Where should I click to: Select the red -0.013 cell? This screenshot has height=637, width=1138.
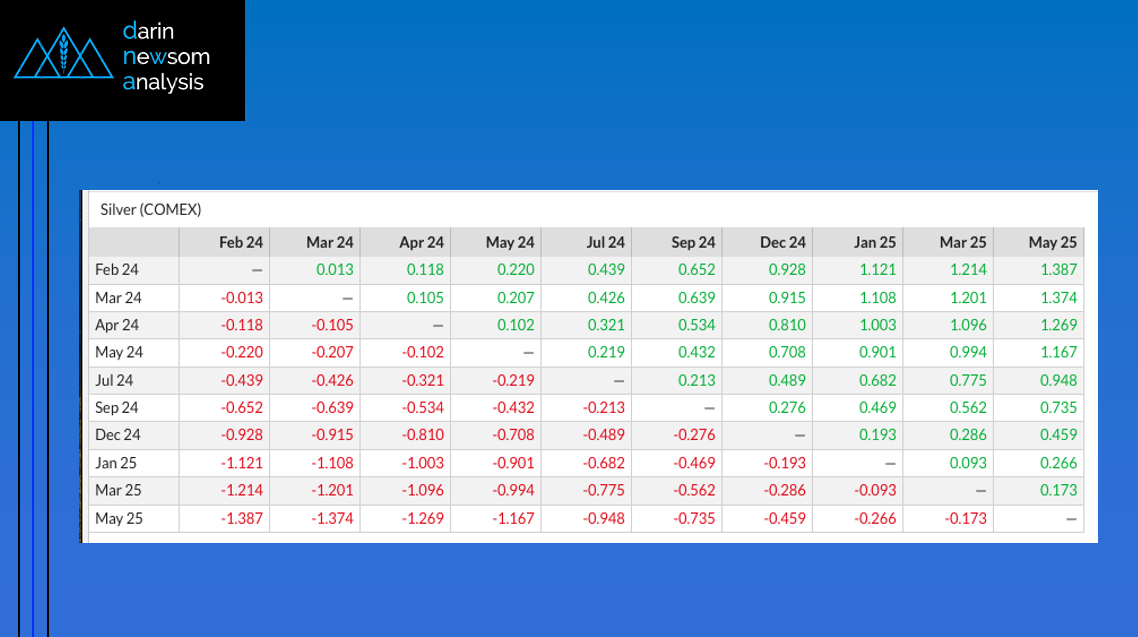(244, 297)
